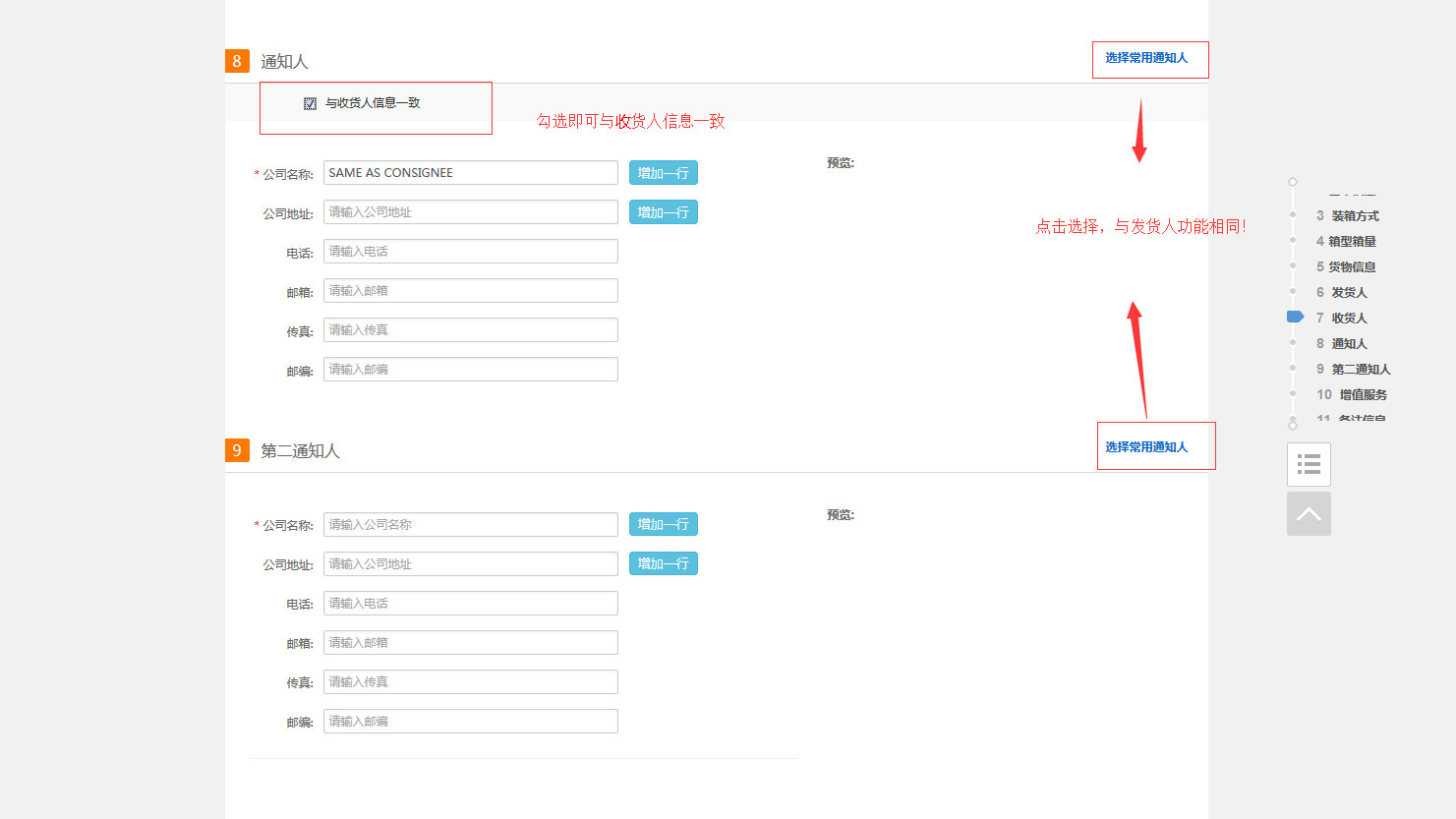Open 选择常用通知人 link in second notify section
The image size is (1456, 819).
tap(1146, 447)
